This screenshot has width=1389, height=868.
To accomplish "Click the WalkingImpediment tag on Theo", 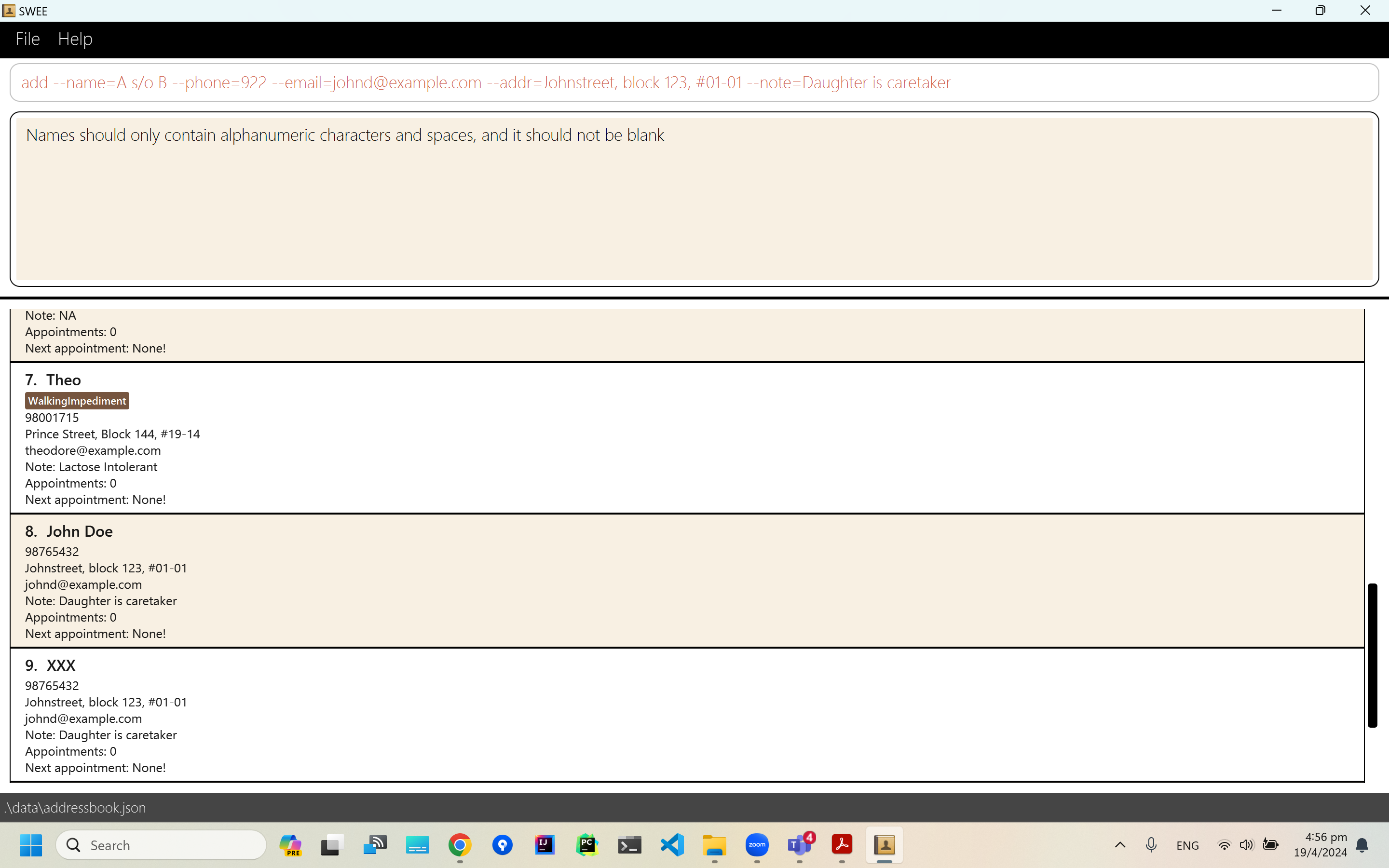I will pos(77,401).
